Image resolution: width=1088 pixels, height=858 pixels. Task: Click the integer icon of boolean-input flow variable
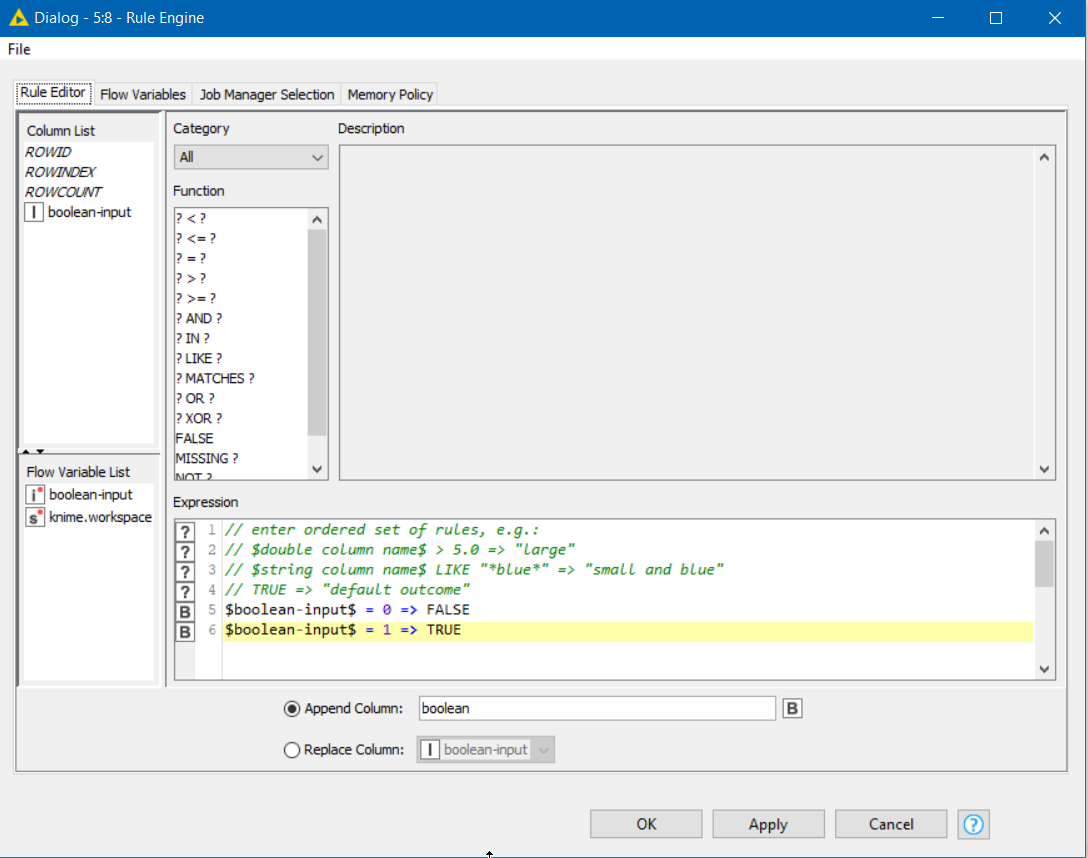point(35,494)
